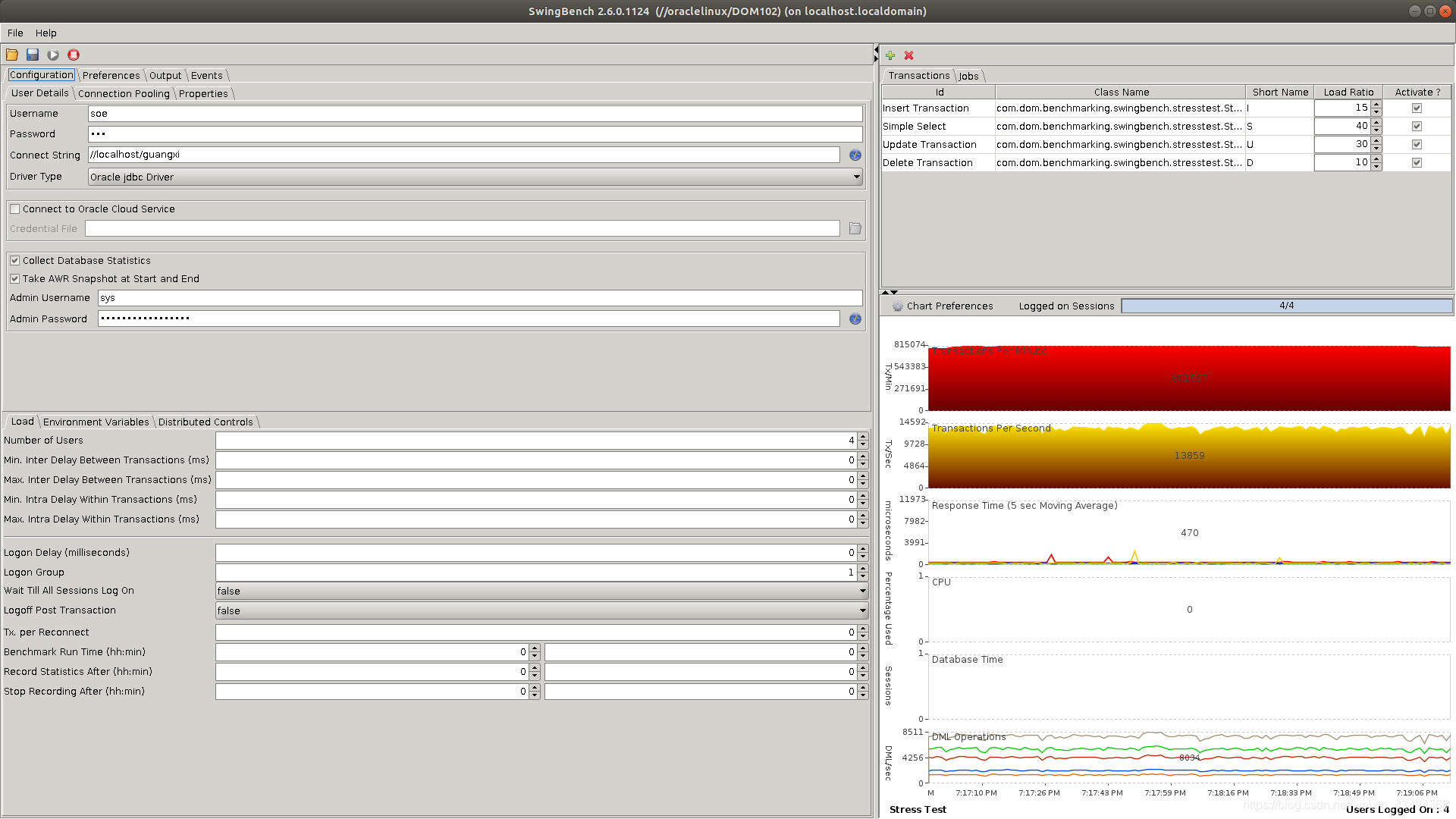Open the Help menu

pos(45,33)
